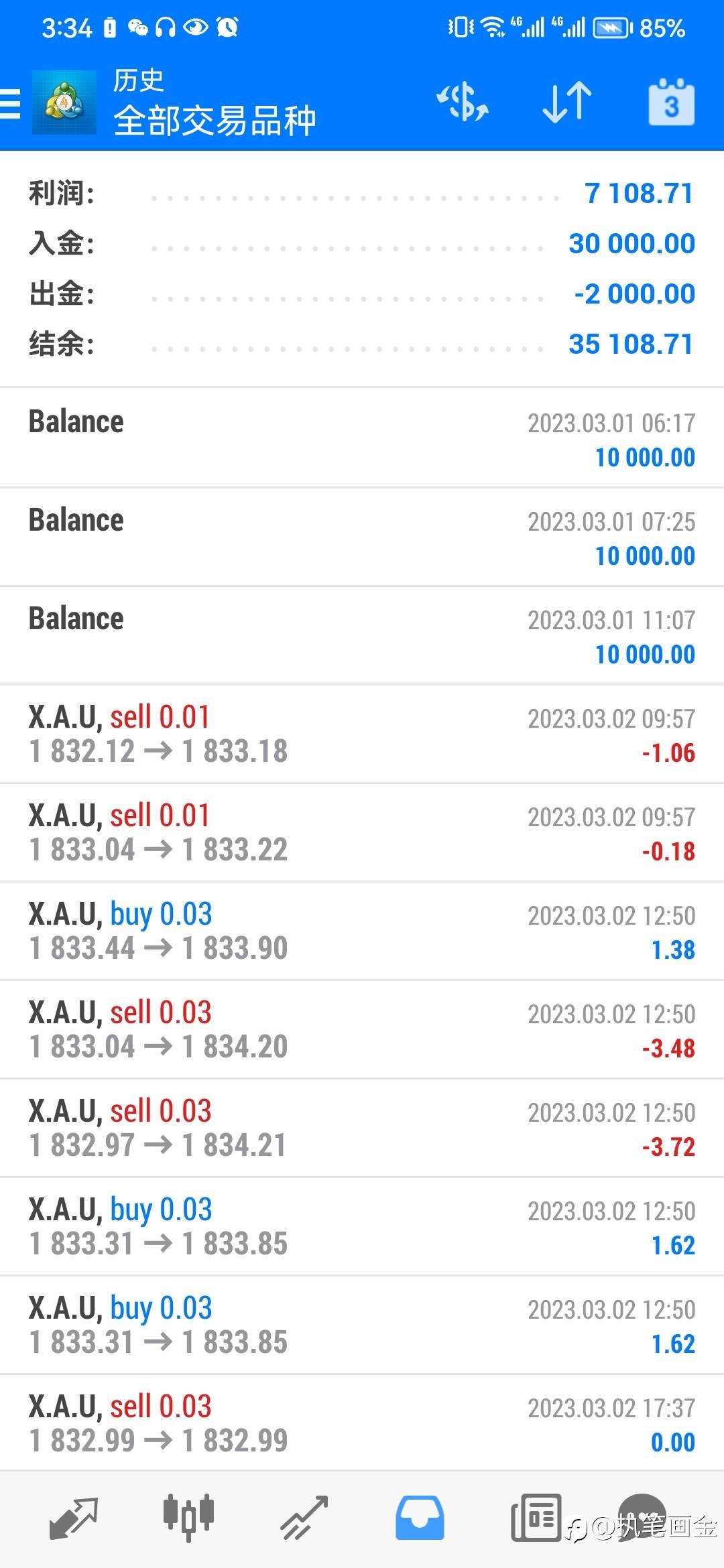Viewport: 724px width, 1568px height.
Task: Select the History inbox tab
Action: coord(420,1518)
